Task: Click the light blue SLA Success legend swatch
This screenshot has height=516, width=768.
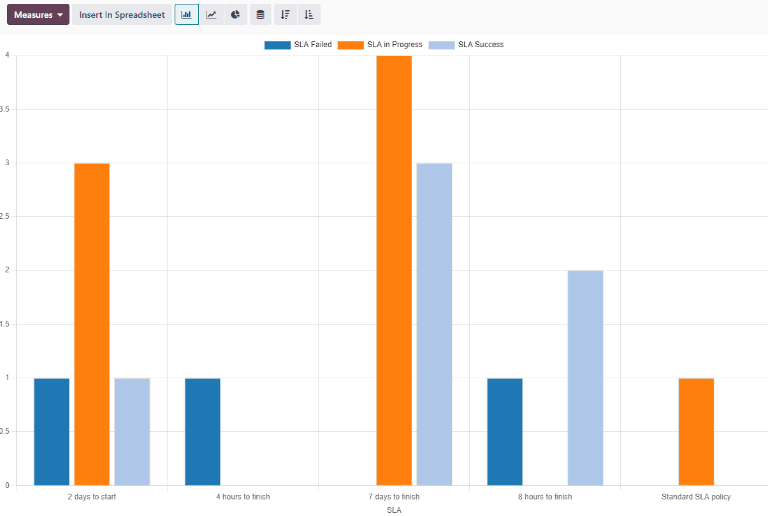Action: point(441,45)
